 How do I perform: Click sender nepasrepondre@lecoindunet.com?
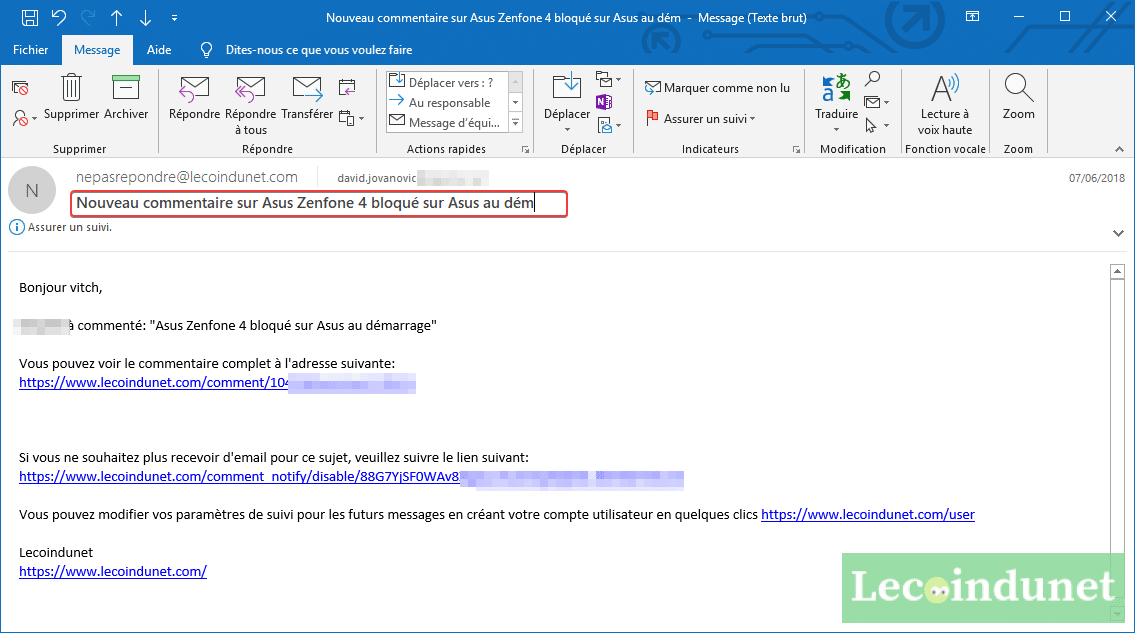pyautogui.click(x=187, y=177)
